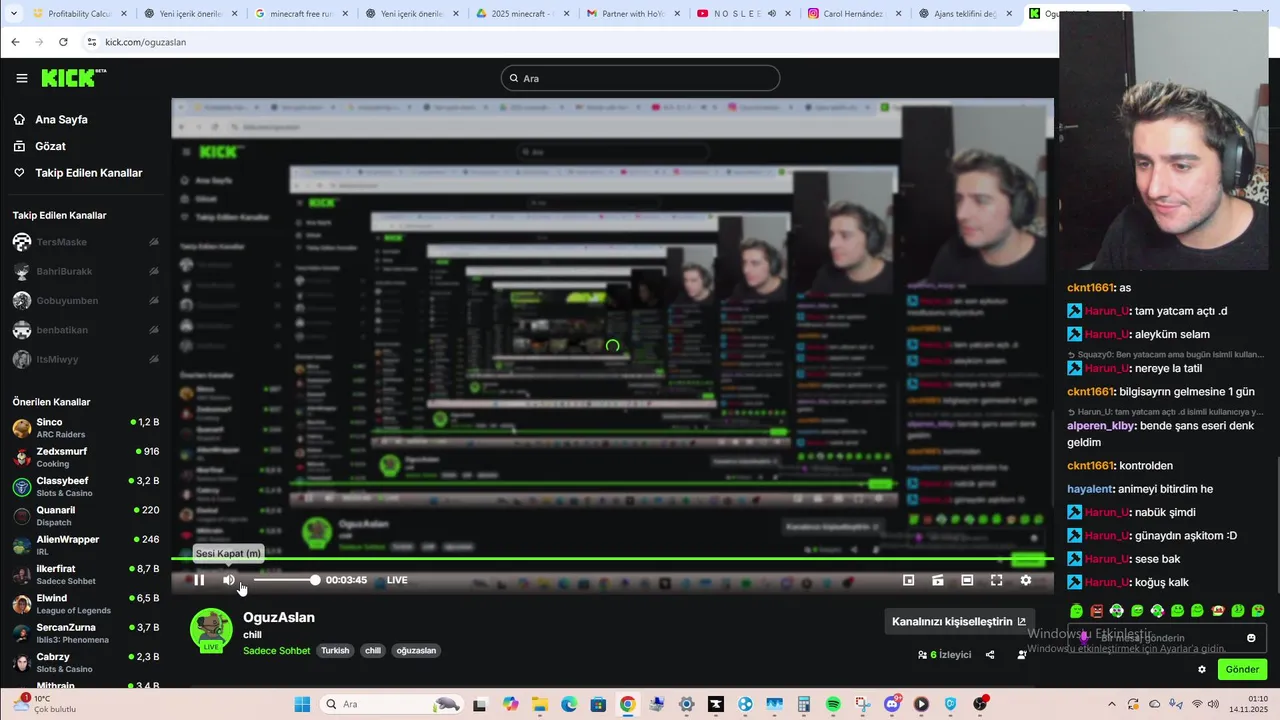Click the share icon below video

point(990,655)
